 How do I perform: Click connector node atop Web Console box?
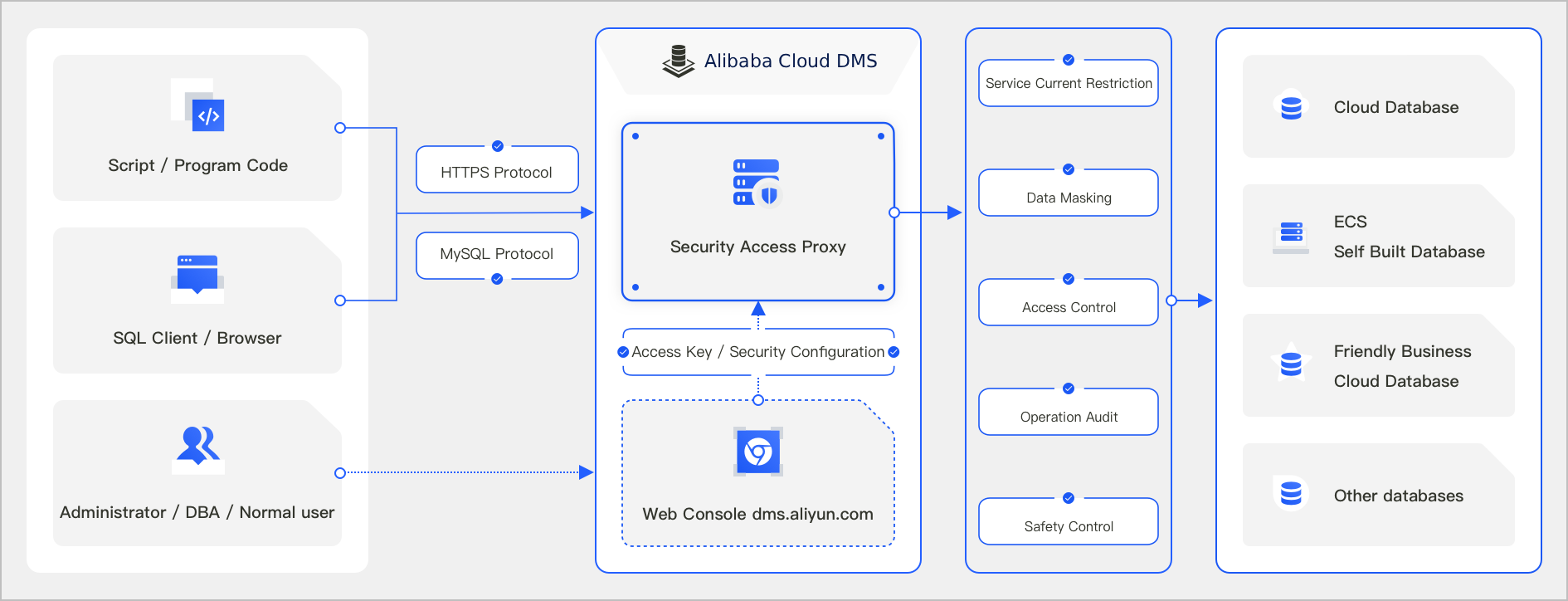[758, 400]
